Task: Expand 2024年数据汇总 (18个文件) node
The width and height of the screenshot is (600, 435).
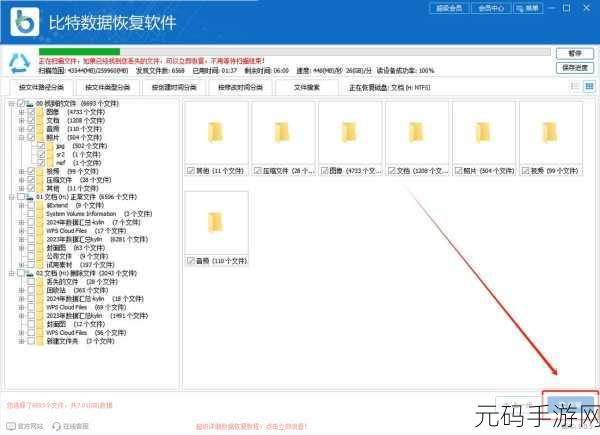Action: pos(21,298)
